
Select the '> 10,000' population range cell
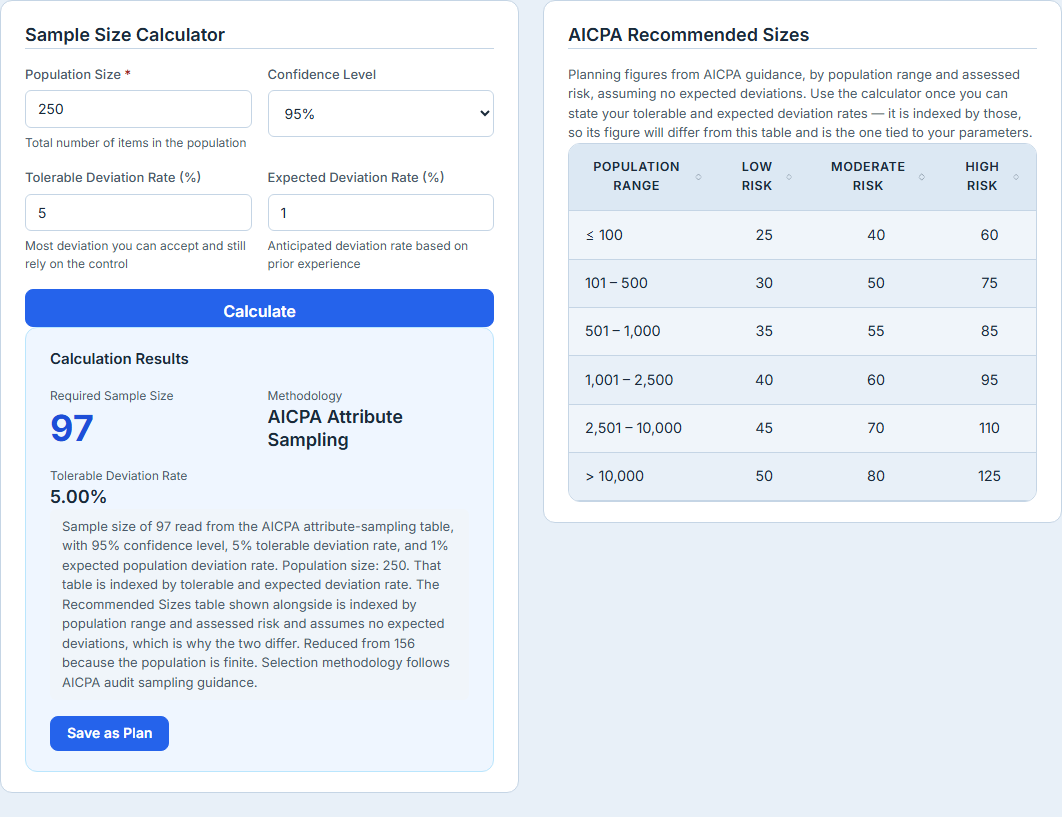(x=643, y=476)
